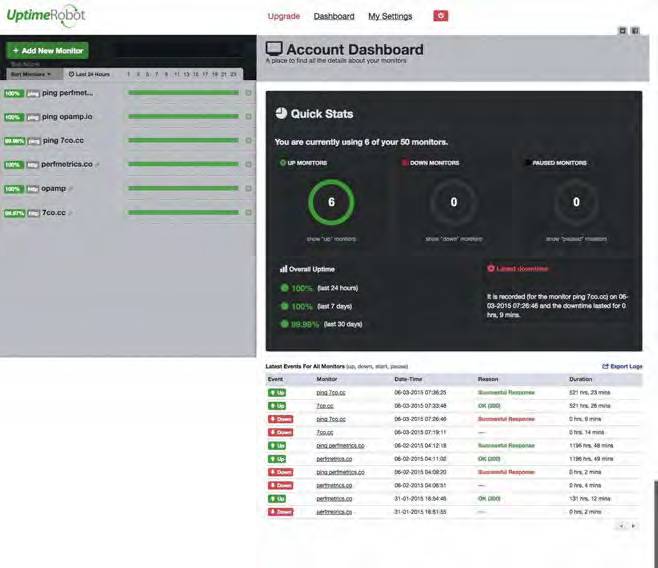Go to the Dashboard menu item

334,16
